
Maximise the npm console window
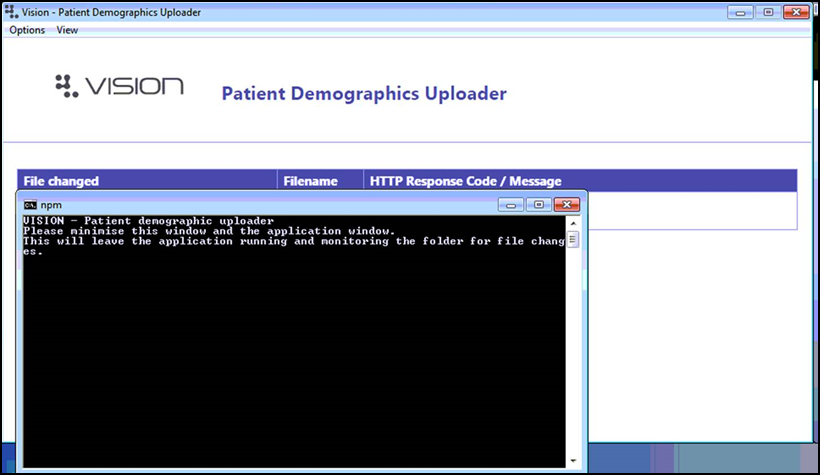tap(538, 204)
